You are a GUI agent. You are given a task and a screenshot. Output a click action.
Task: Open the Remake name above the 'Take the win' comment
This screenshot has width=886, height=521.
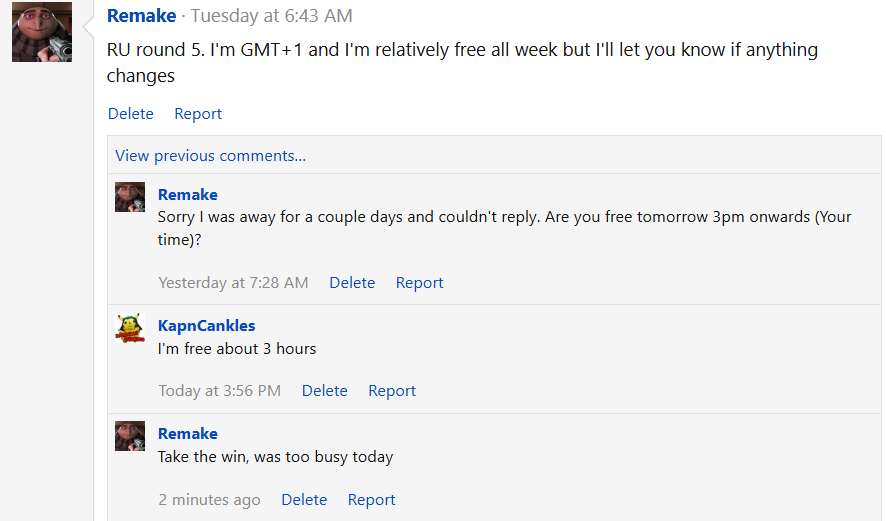[x=188, y=433]
